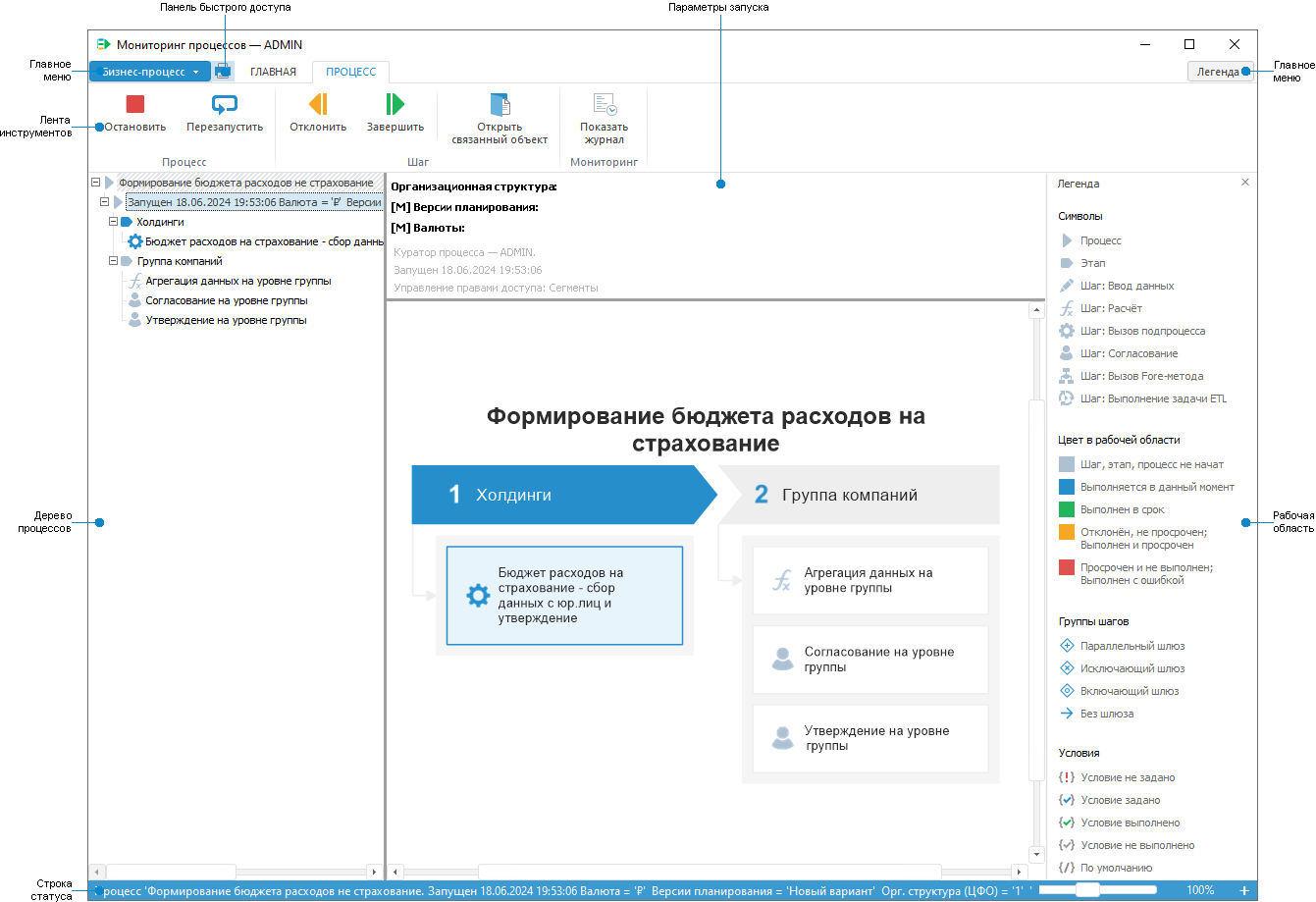1316x902 pixels.
Task: Click the quick access icon beside Бизнес-процесс
Action: [x=224, y=71]
